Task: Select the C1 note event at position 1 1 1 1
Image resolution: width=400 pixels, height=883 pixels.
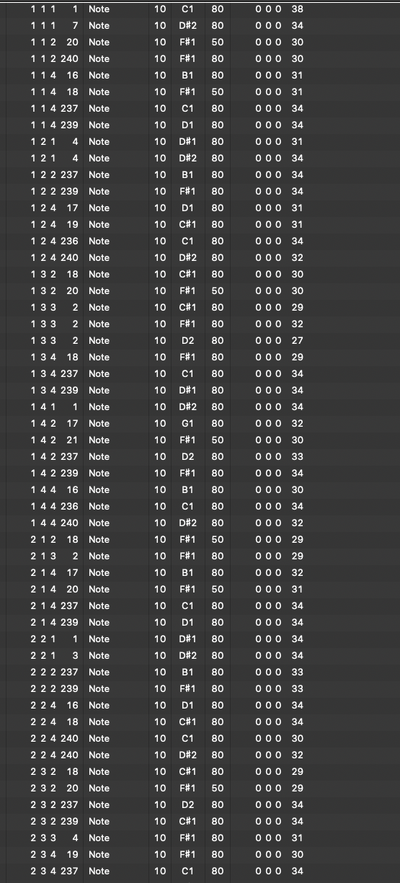Action: 200,9
